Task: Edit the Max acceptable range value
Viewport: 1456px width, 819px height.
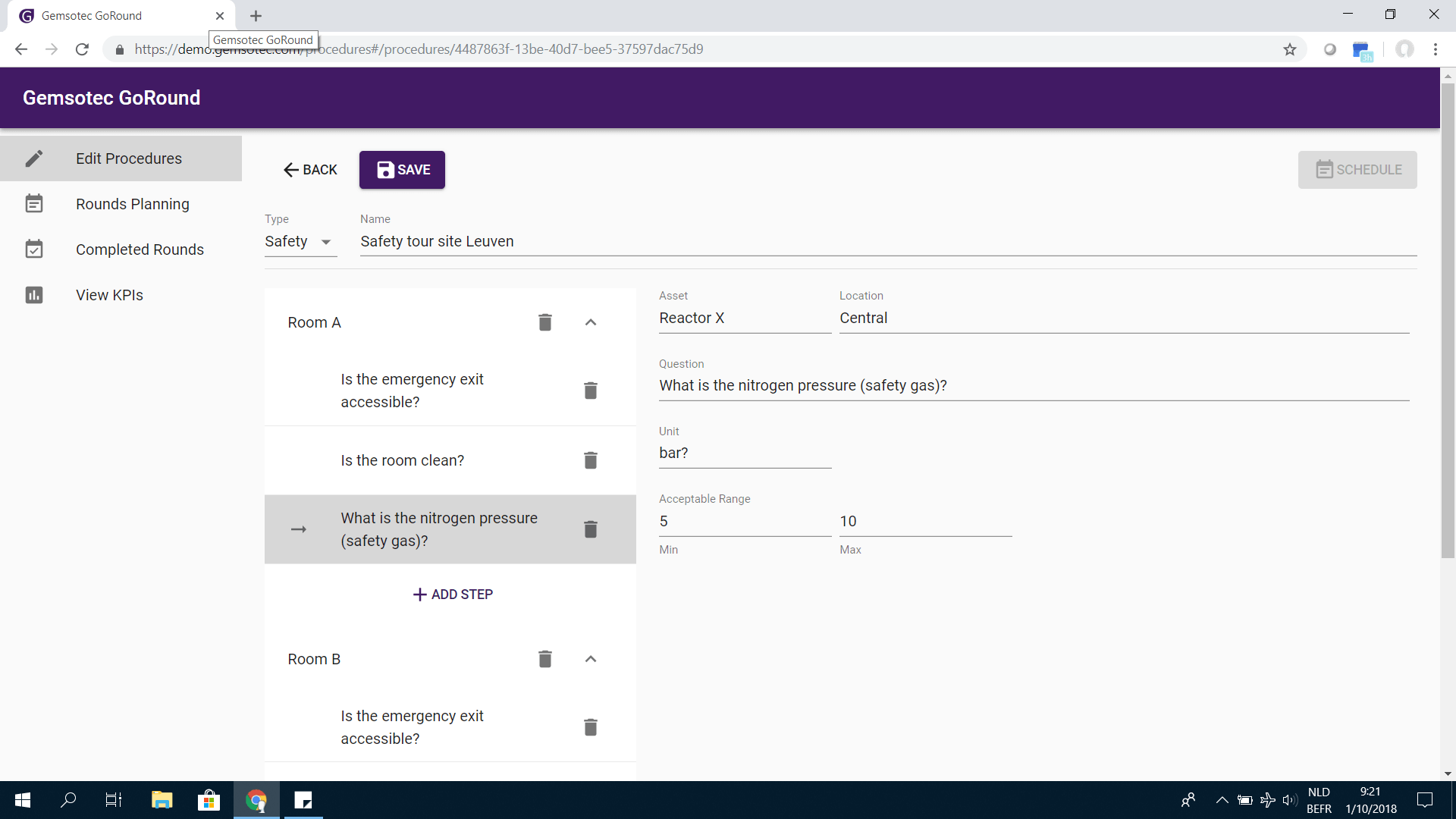Action: point(925,522)
